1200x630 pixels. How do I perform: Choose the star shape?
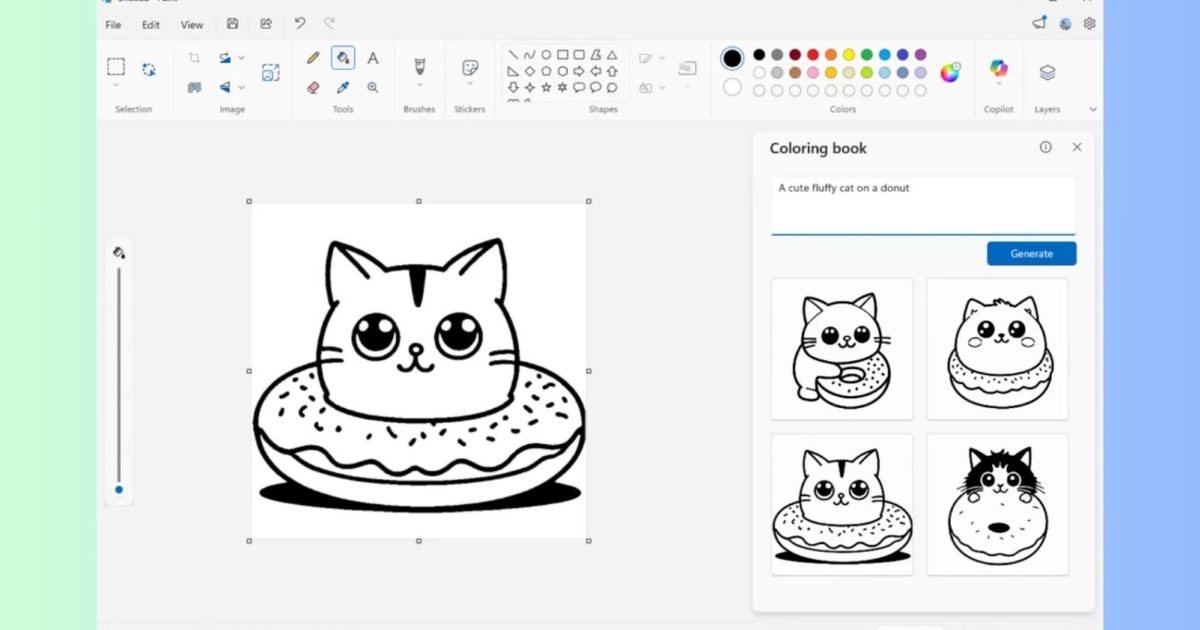click(x=547, y=87)
